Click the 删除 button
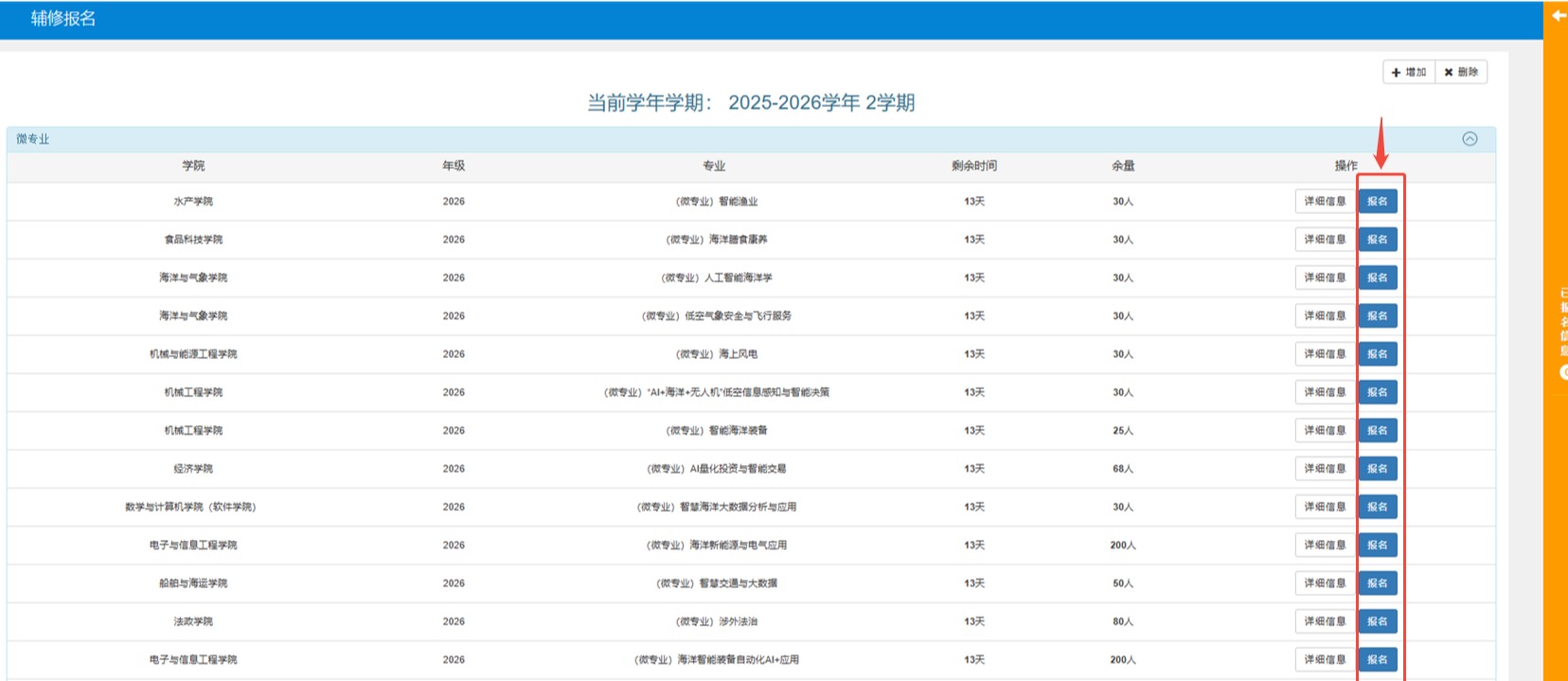The image size is (1568, 681). point(1461,72)
